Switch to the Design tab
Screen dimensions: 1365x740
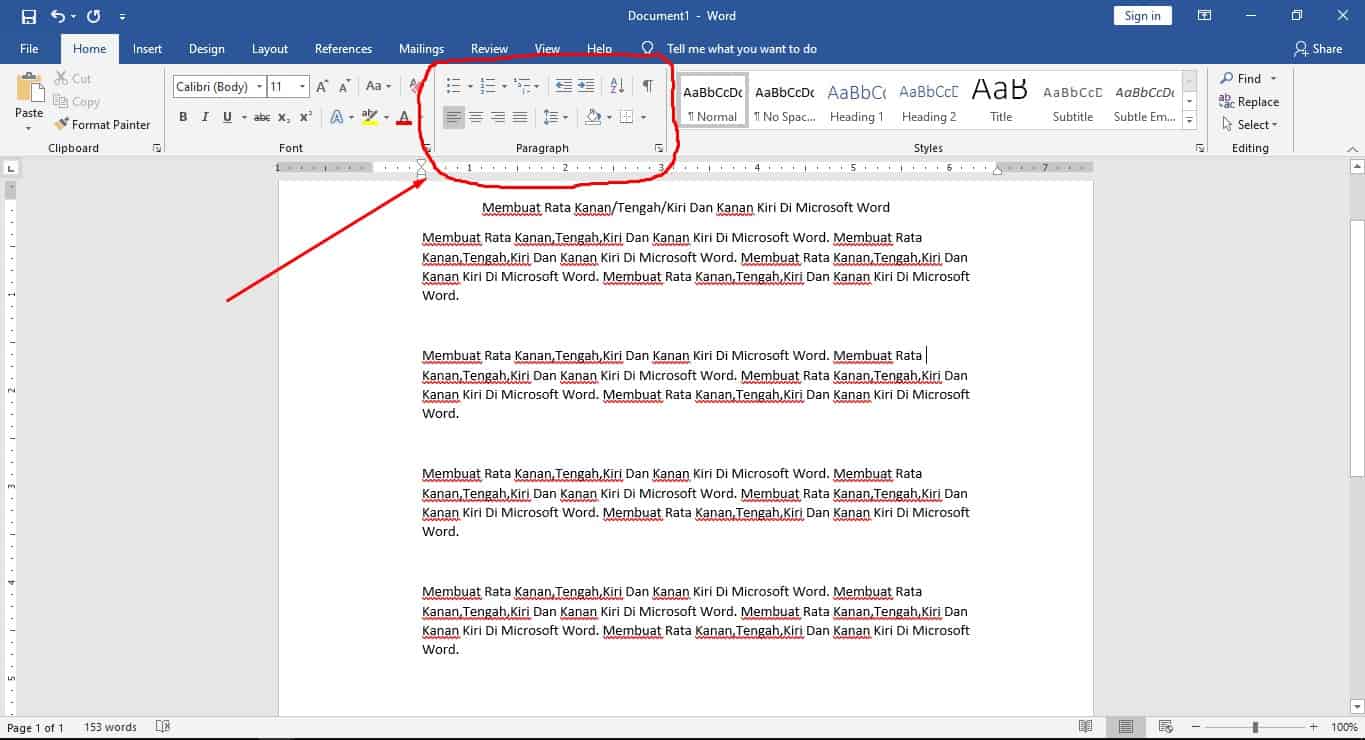[207, 48]
